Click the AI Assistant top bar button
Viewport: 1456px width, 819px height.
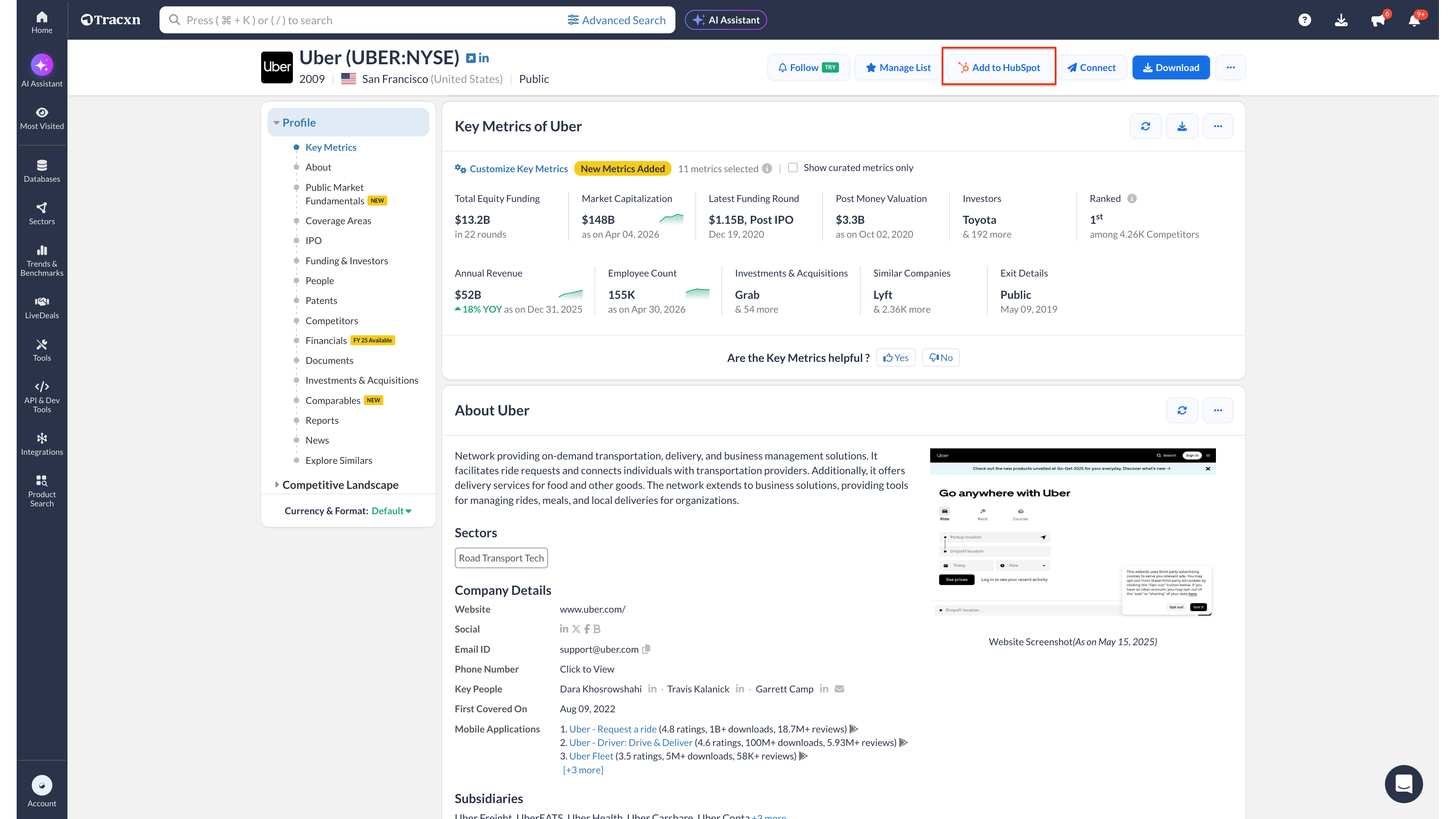[726, 20]
